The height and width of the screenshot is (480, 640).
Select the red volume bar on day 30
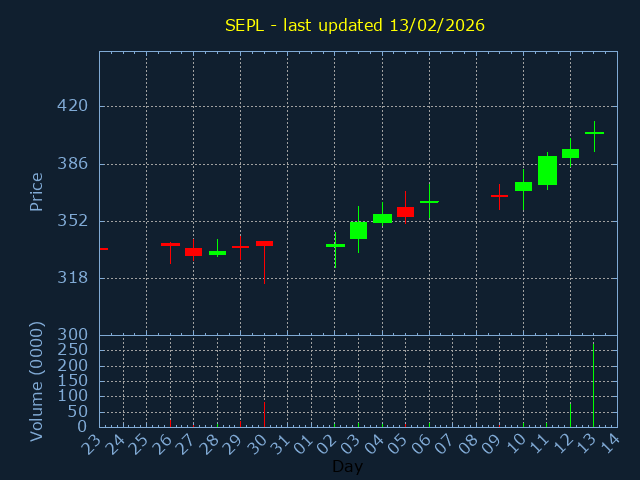tap(264, 414)
